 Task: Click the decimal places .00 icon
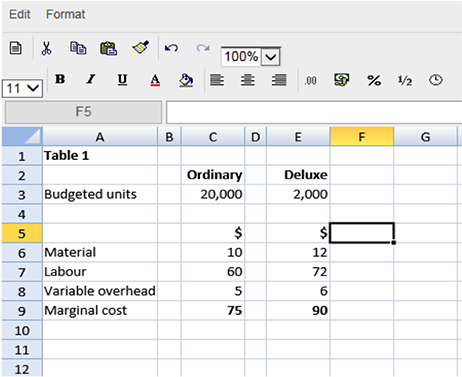coord(310,81)
